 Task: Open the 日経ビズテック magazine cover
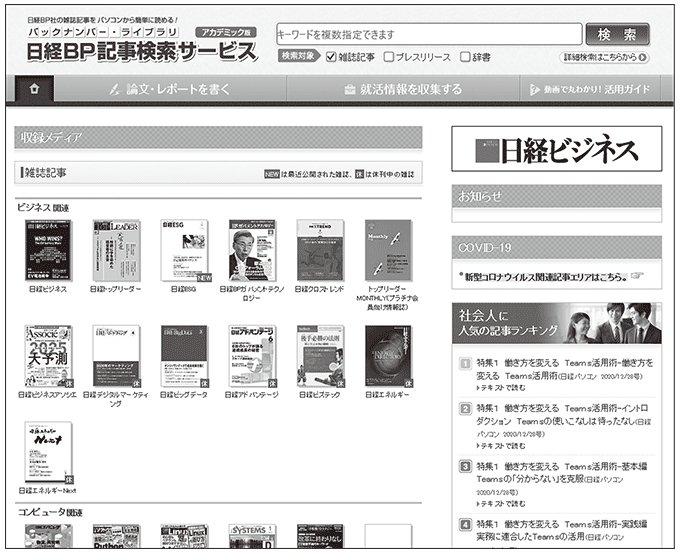(x=320, y=356)
